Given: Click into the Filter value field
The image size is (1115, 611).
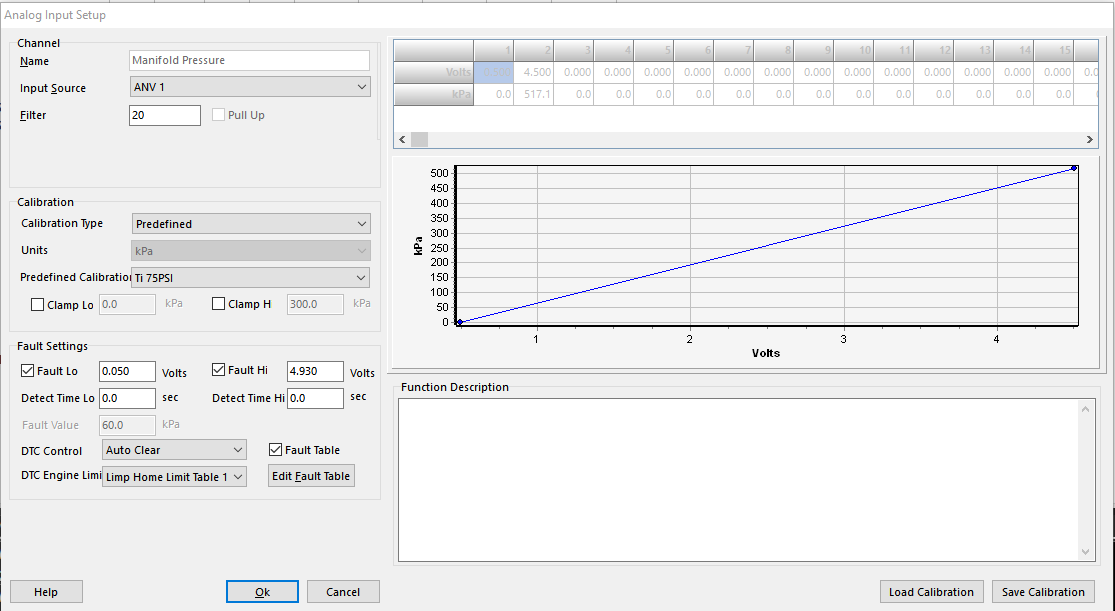Looking at the screenshot, I should 165,115.
